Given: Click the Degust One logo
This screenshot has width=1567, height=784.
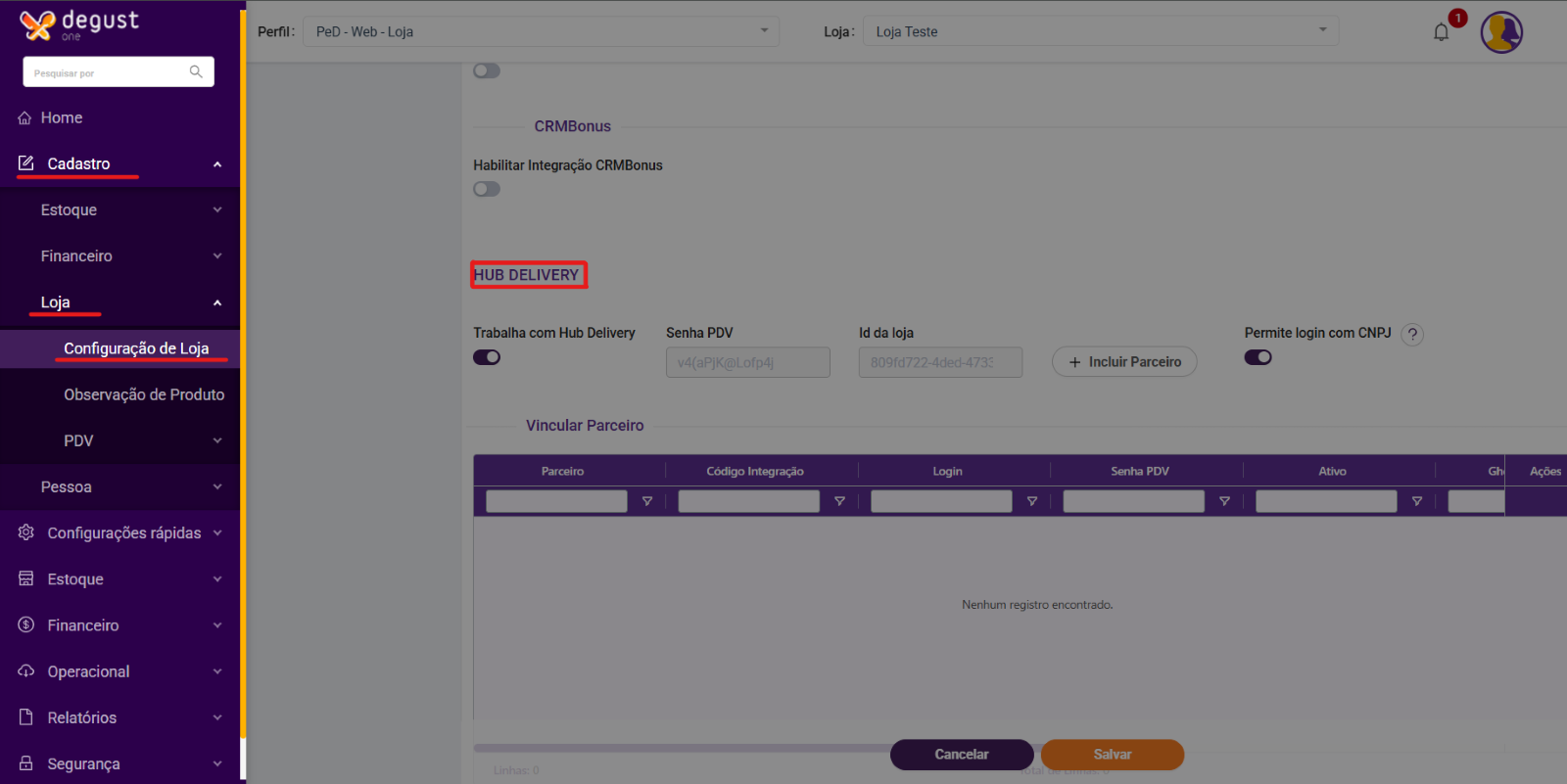Looking at the screenshot, I should [x=79, y=24].
